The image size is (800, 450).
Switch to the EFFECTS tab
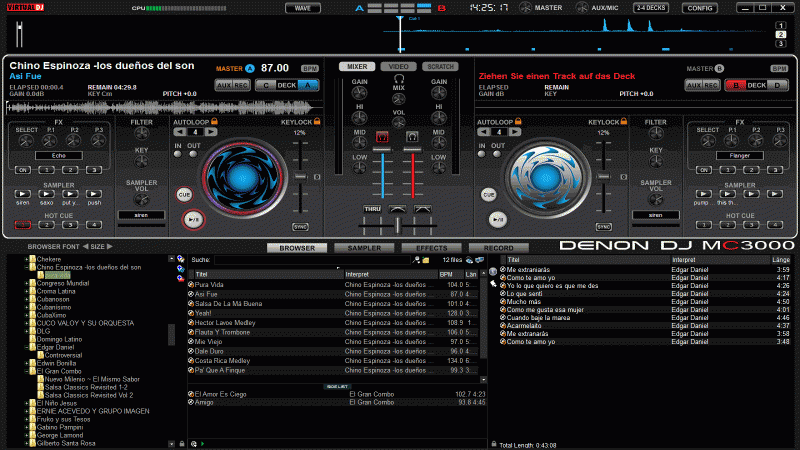(431, 247)
